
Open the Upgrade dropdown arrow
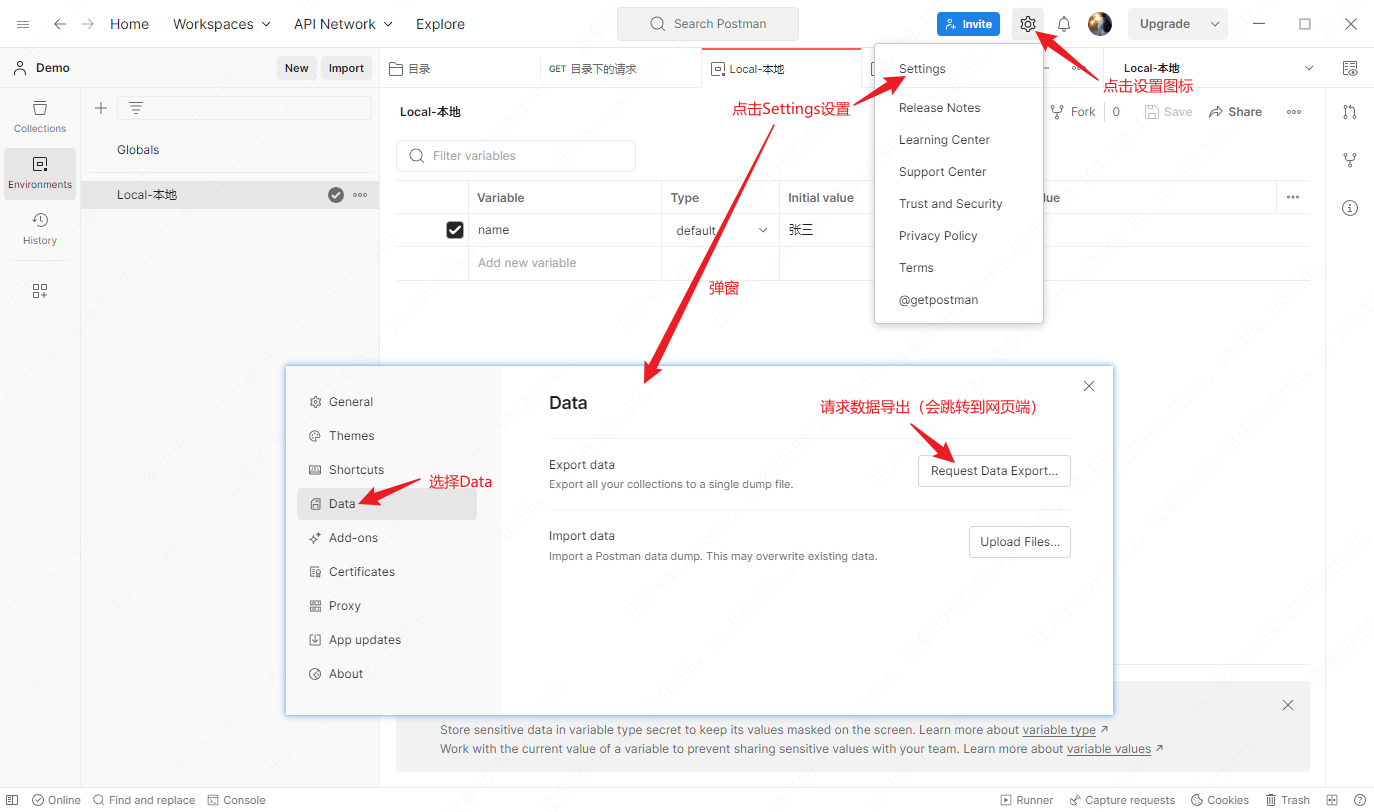point(1215,24)
